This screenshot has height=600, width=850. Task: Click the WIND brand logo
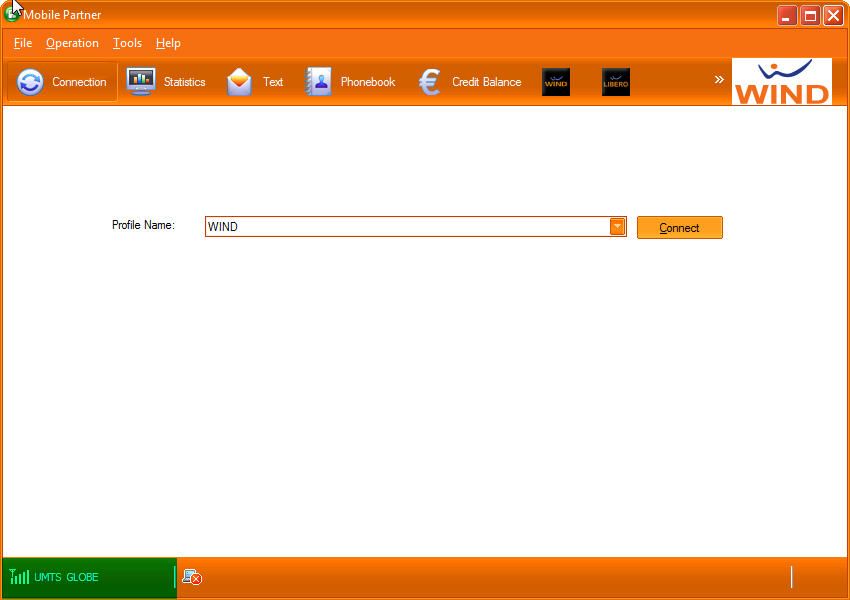coord(782,81)
